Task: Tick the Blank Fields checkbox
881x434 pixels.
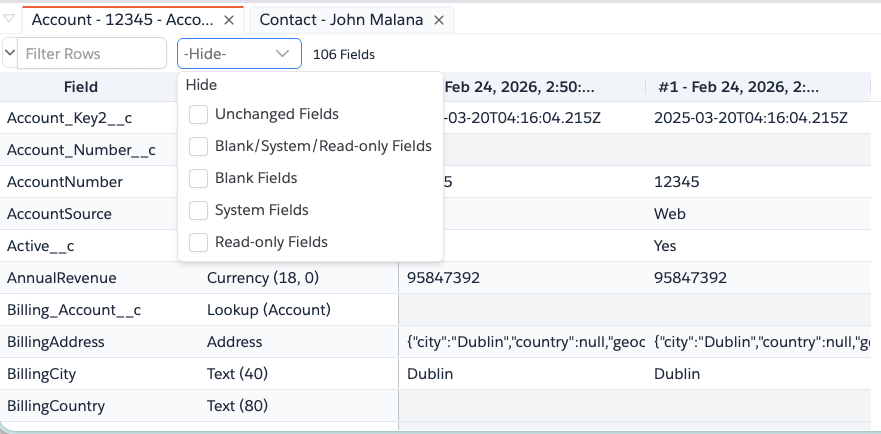Action: coord(199,178)
